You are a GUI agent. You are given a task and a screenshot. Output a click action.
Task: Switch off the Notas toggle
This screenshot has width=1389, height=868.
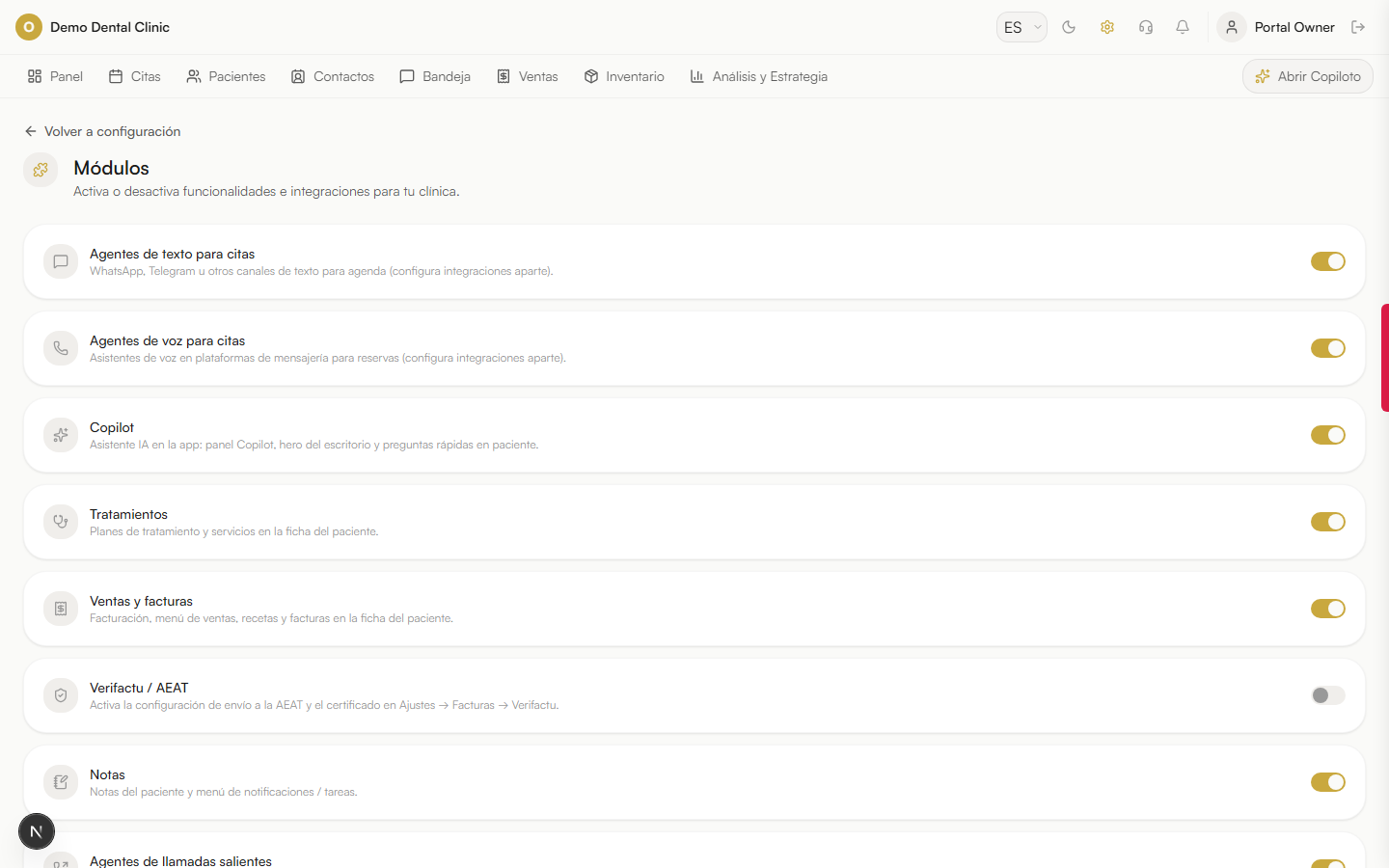(1328, 782)
